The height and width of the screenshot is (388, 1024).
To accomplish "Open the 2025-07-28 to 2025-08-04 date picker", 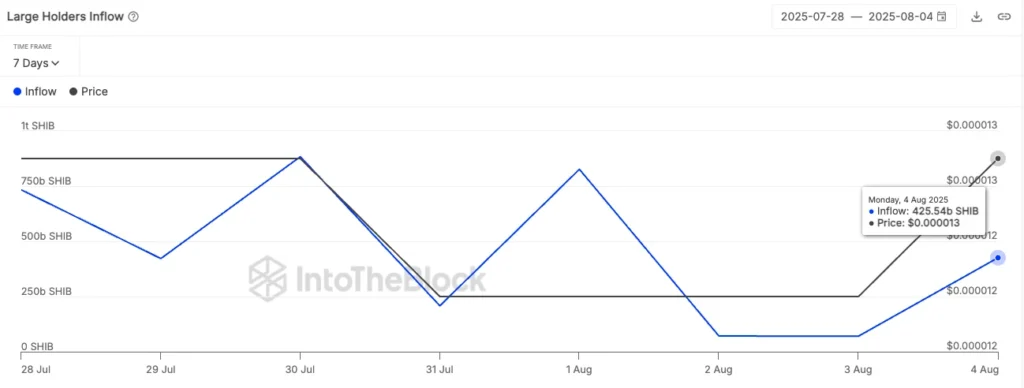I will [863, 17].
